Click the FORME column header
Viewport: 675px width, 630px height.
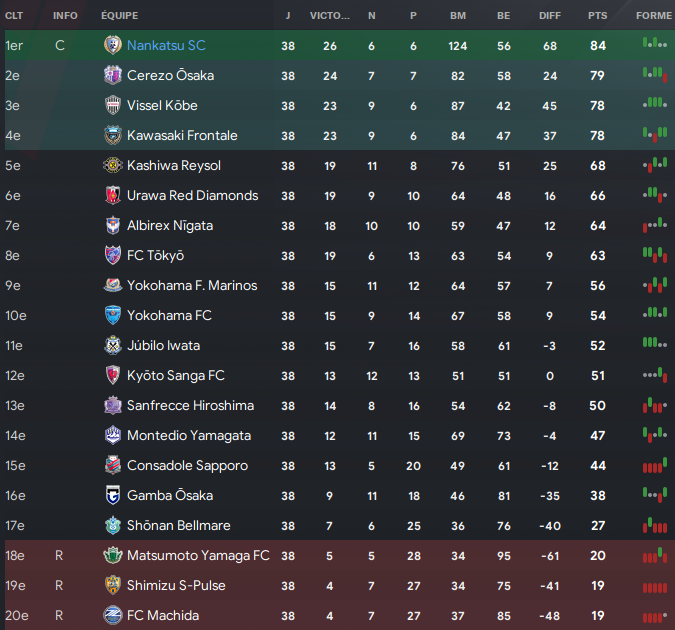(653, 16)
